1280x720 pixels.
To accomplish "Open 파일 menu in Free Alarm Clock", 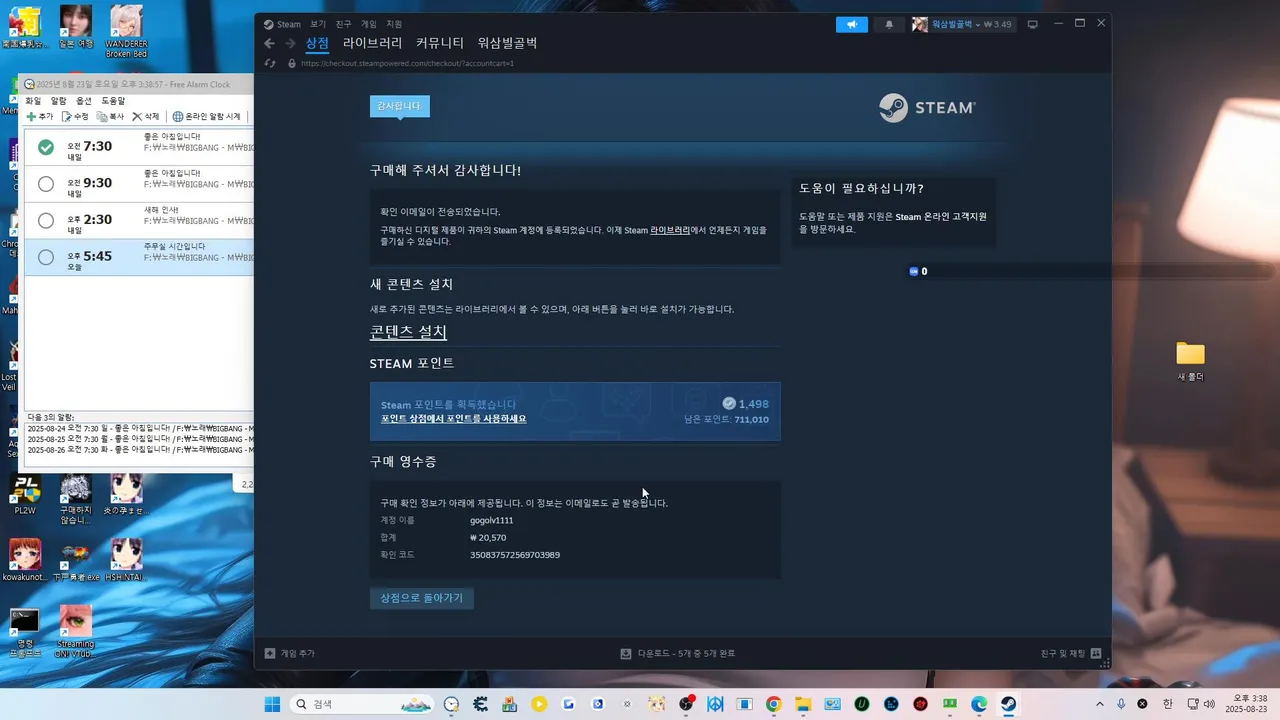I will [33, 101].
